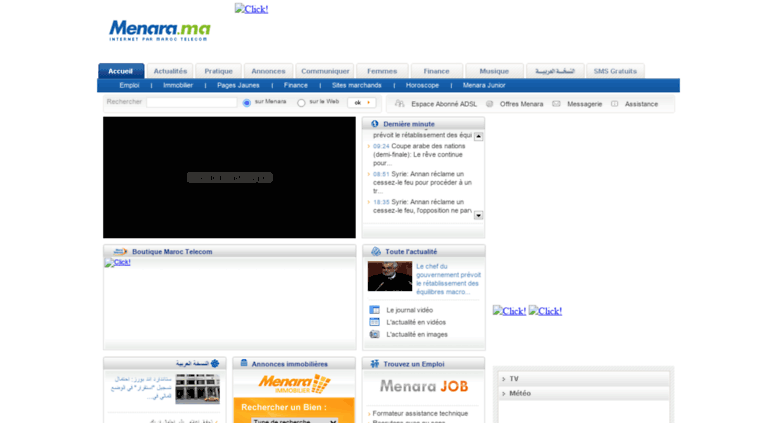Click the Rechercher text field
Image resolution: width=777 pixels, height=423 pixels.
click(191, 102)
